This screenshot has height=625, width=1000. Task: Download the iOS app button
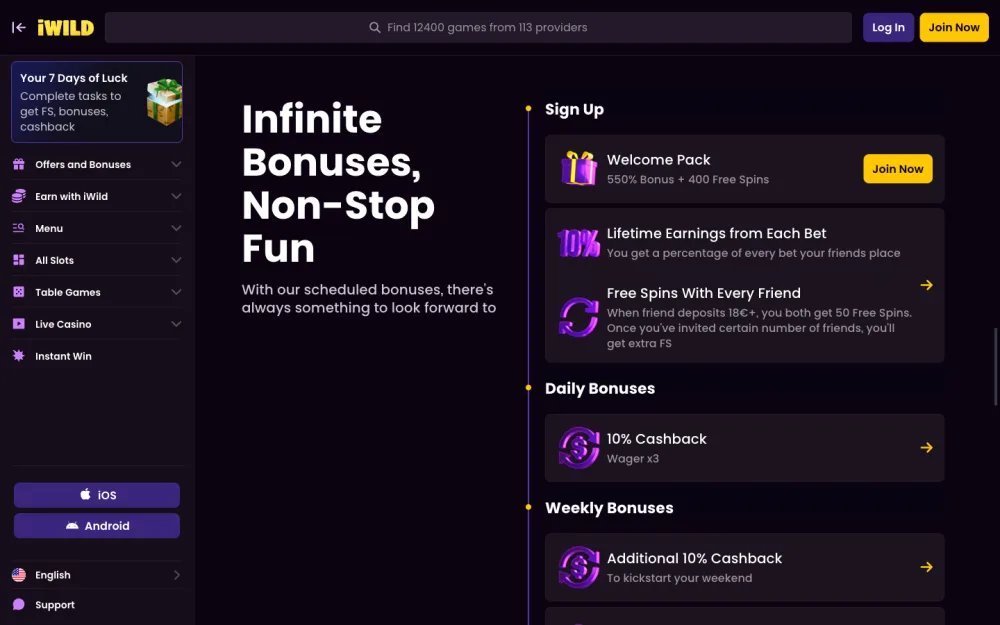point(97,495)
